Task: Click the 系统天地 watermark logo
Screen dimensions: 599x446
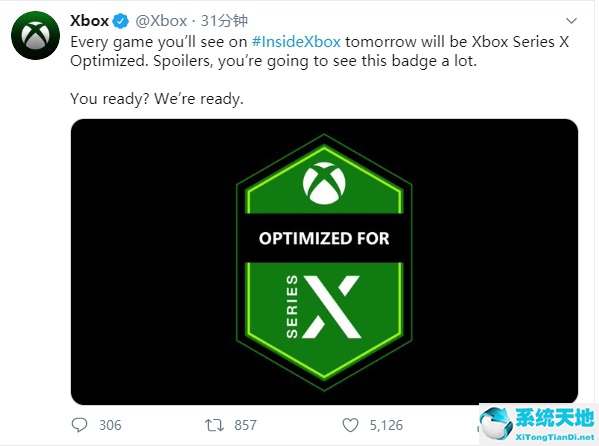Action: point(539,424)
